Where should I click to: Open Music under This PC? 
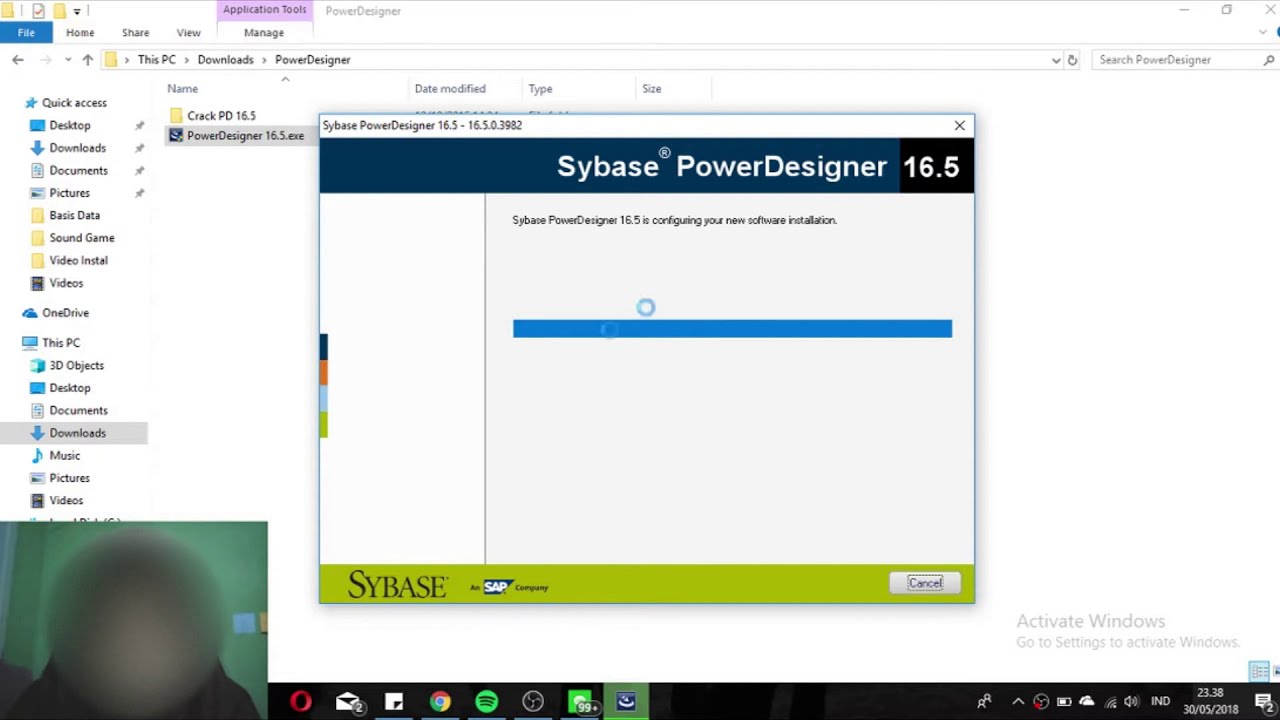click(x=64, y=455)
